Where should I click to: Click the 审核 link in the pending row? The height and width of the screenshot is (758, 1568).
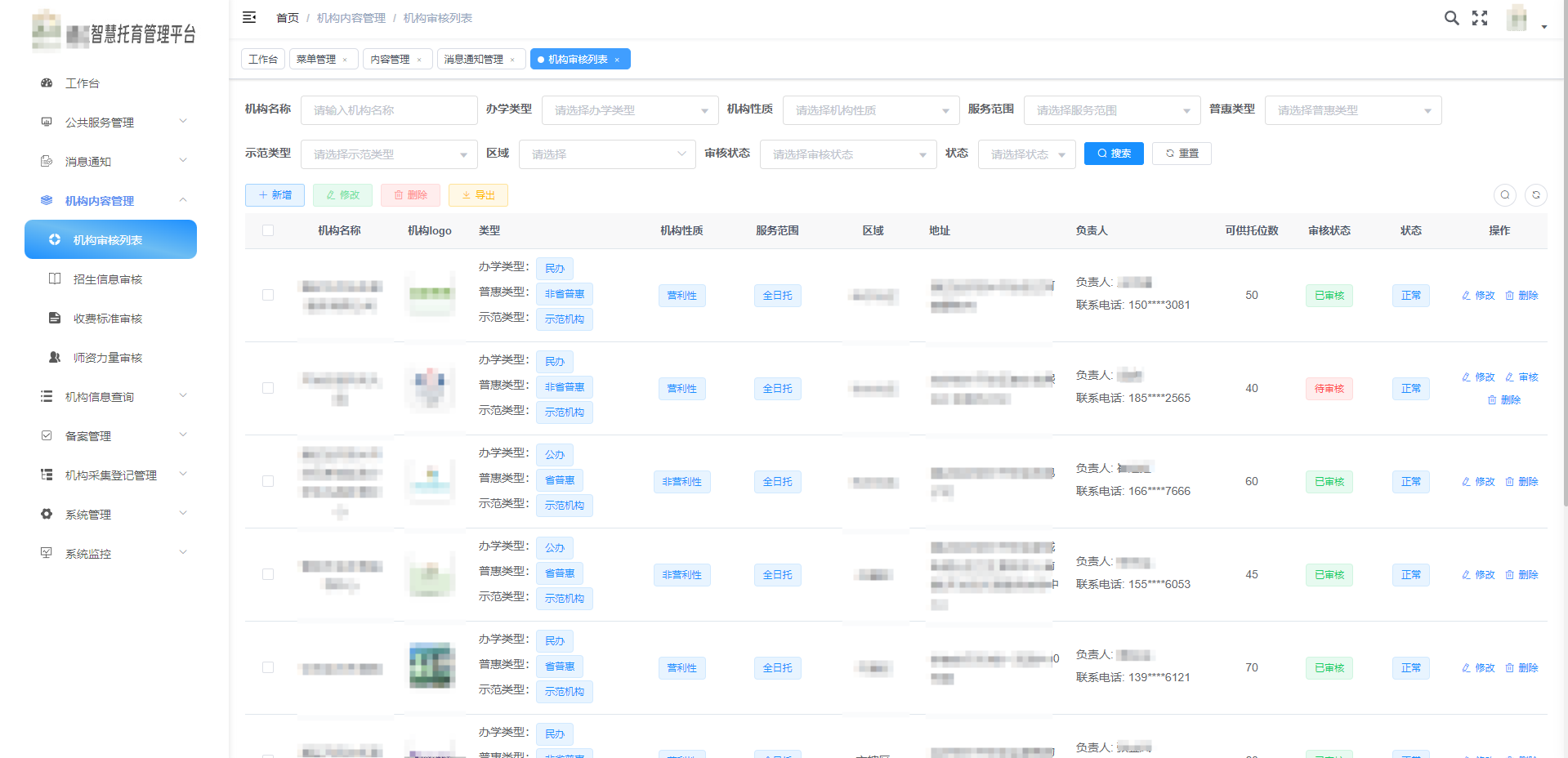point(1521,377)
